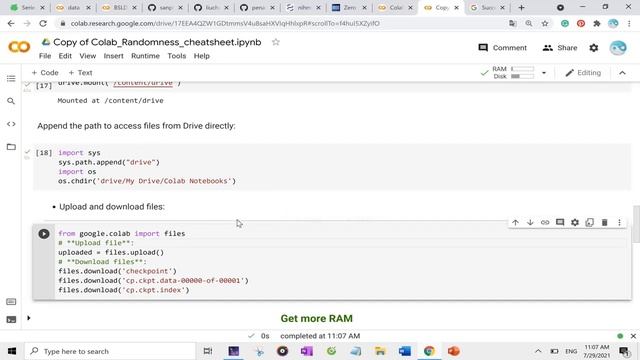Bookmark this page star in address bar
The width and height of the screenshot is (640, 360).
545,24
